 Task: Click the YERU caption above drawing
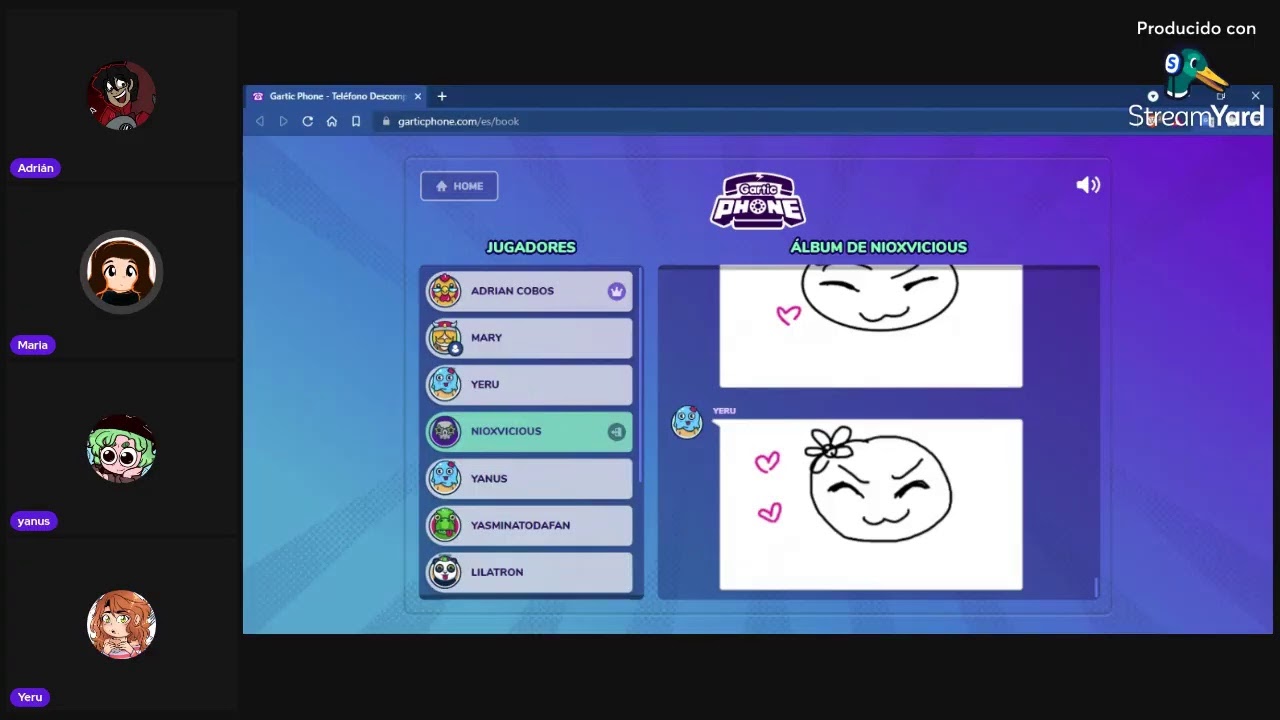[724, 411]
